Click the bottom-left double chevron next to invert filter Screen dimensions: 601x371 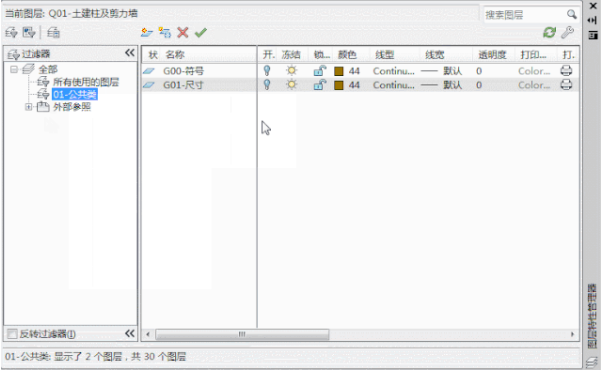[x=130, y=333]
